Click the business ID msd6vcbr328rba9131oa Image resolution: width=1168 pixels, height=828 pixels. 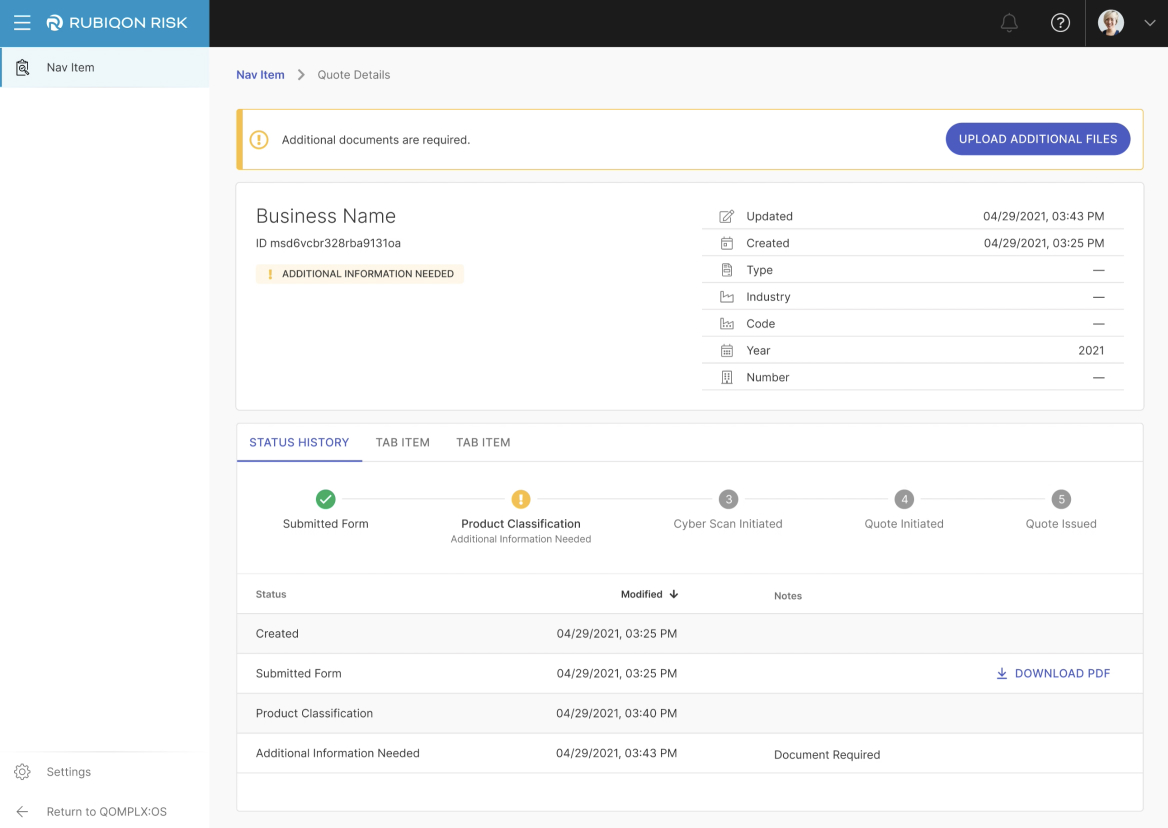point(328,243)
